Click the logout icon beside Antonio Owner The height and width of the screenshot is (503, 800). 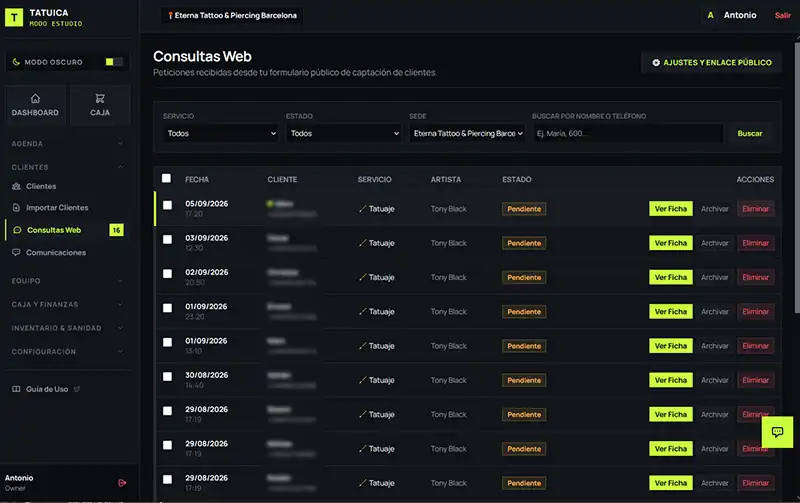[122, 483]
